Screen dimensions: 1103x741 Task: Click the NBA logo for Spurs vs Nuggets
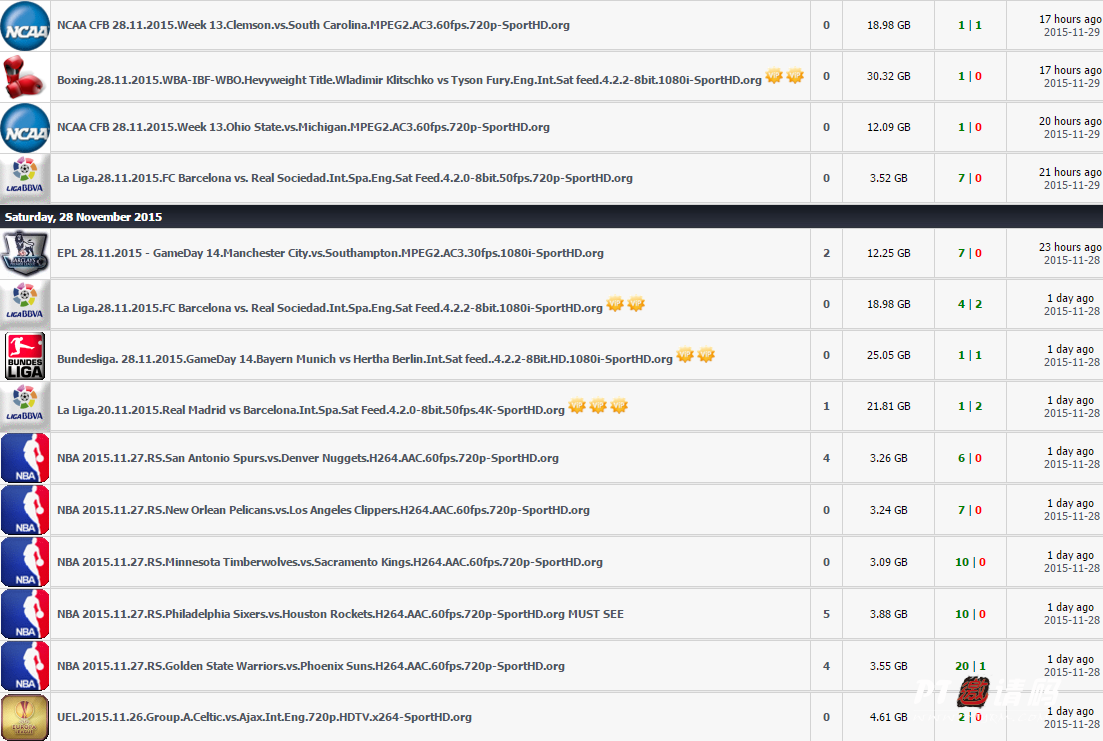point(25,457)
